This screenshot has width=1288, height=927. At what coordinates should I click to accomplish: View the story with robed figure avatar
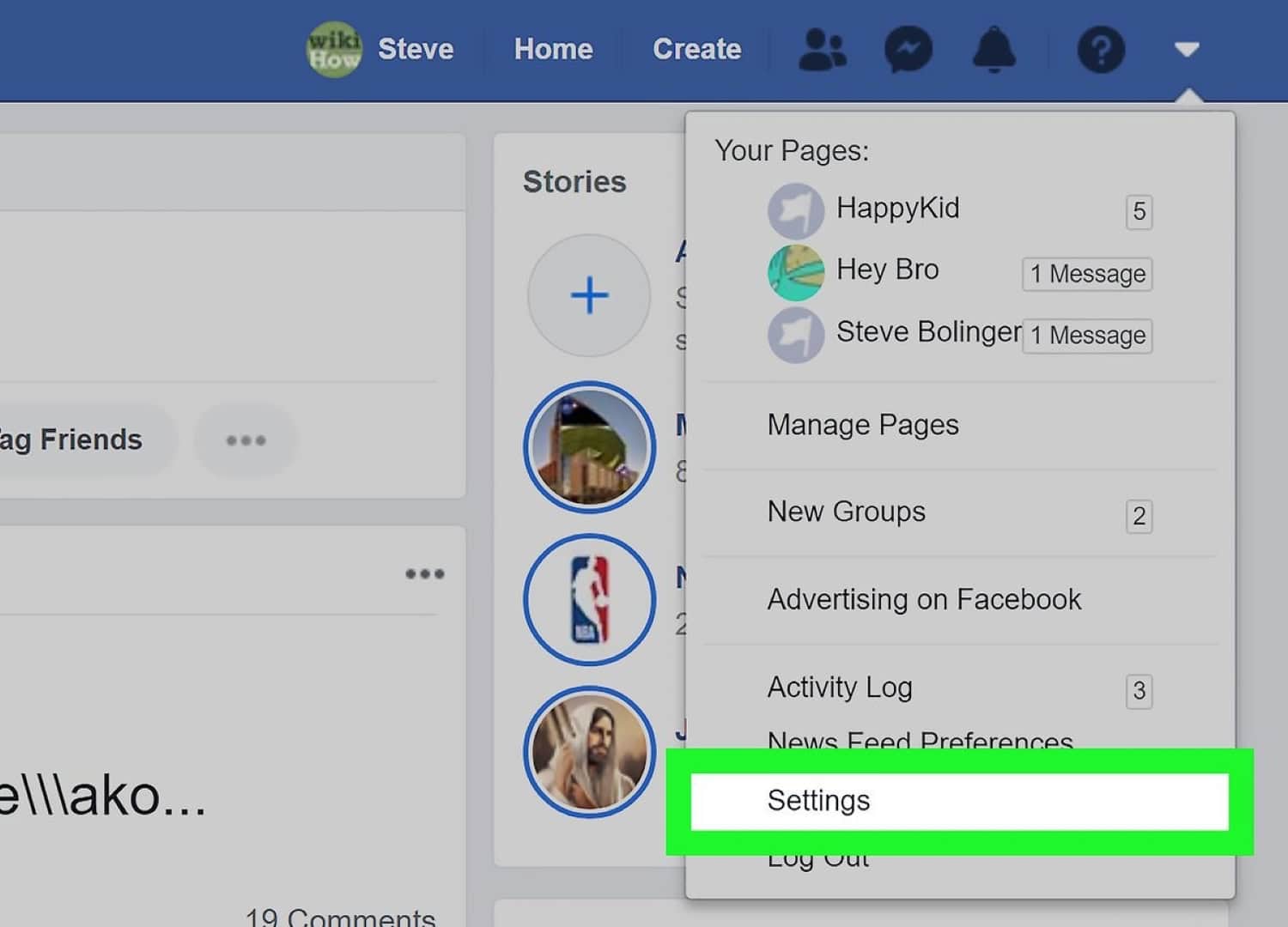[589, 752]
